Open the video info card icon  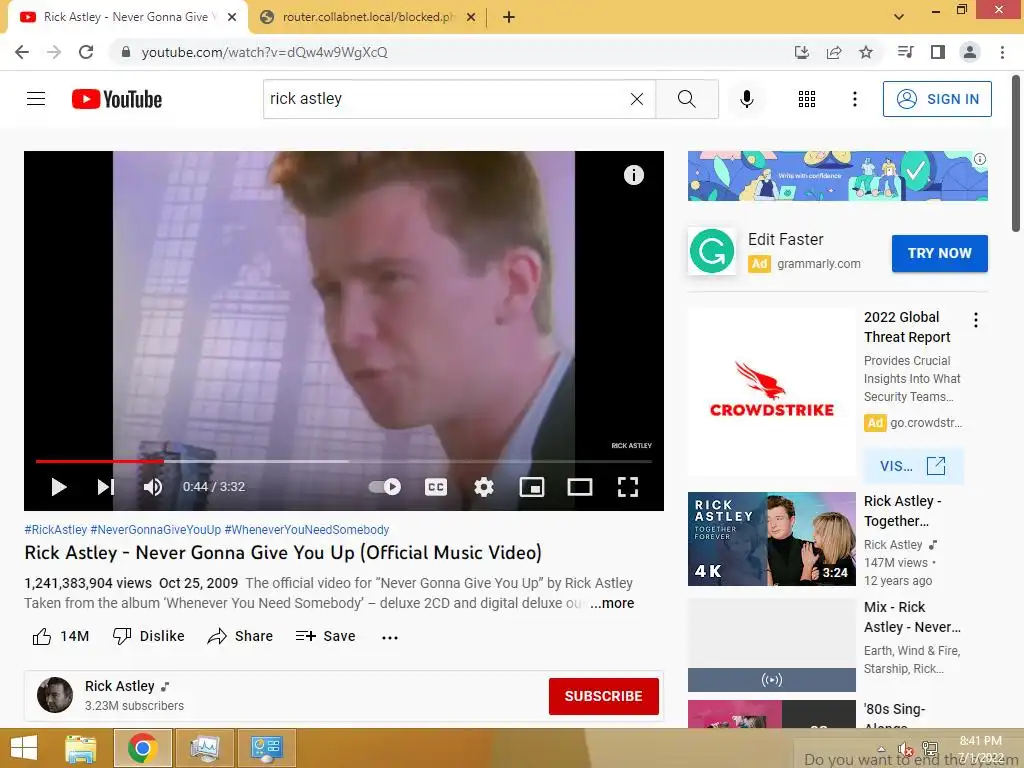click(633, 174)
